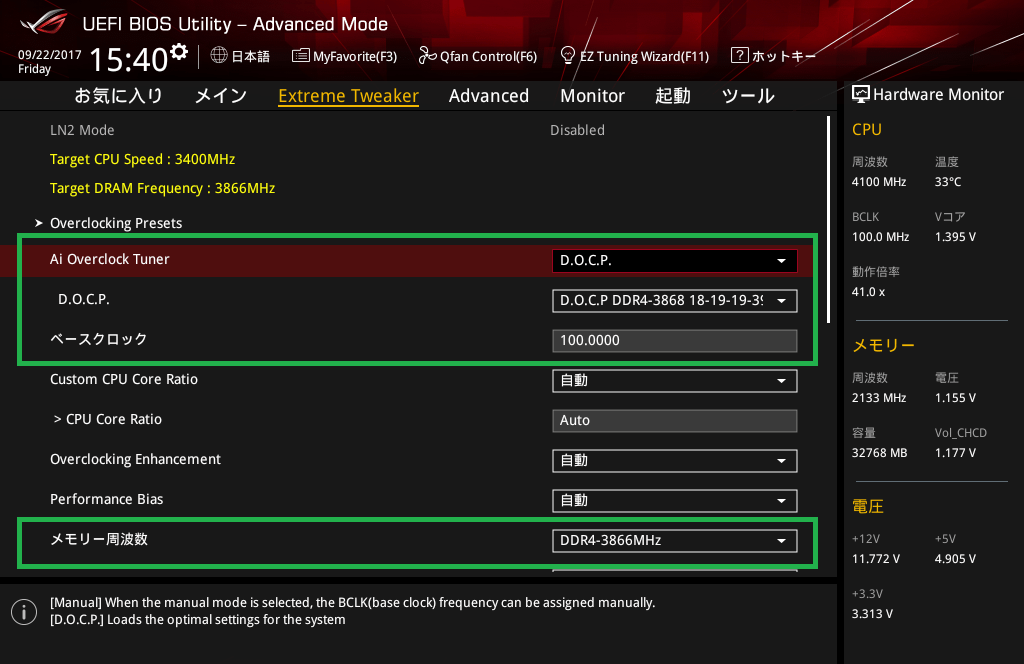Switch to the メイン tab
The height and width of the screenshot is (664, 1024).
click(x=221, y=96)
